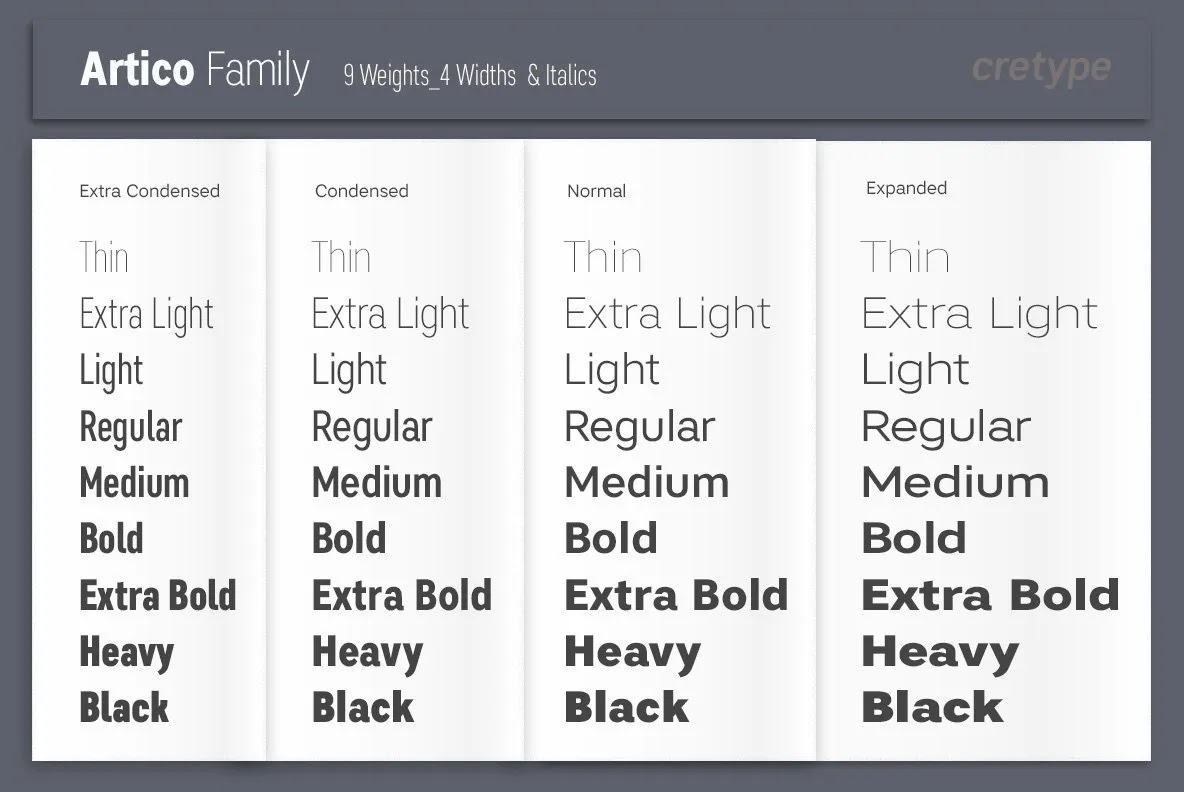Click the cretype logo
Screen dimensions: 1184x792
(1041, 69)
